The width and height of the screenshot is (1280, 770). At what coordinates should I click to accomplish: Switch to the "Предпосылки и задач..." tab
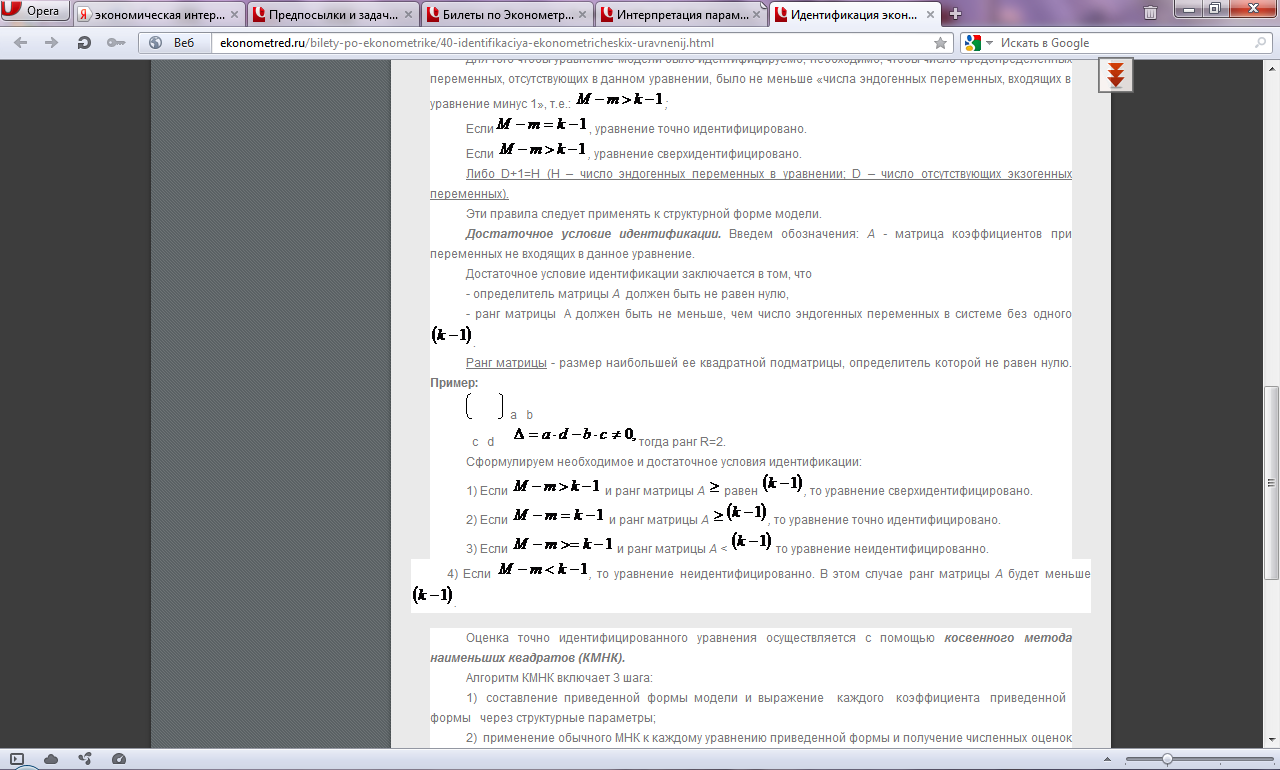(332, 15)
